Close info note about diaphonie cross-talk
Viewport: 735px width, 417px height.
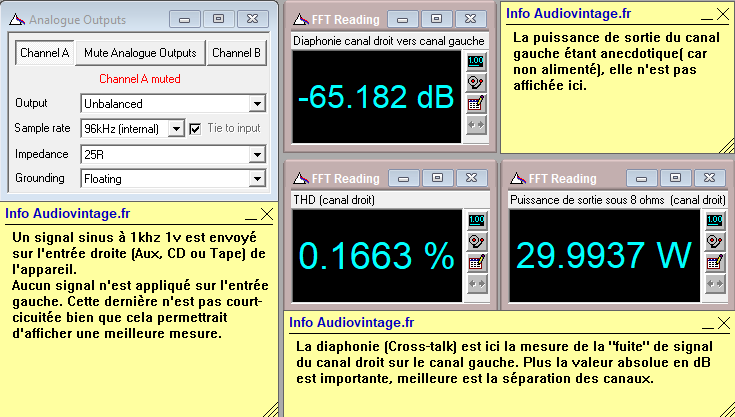724,323
